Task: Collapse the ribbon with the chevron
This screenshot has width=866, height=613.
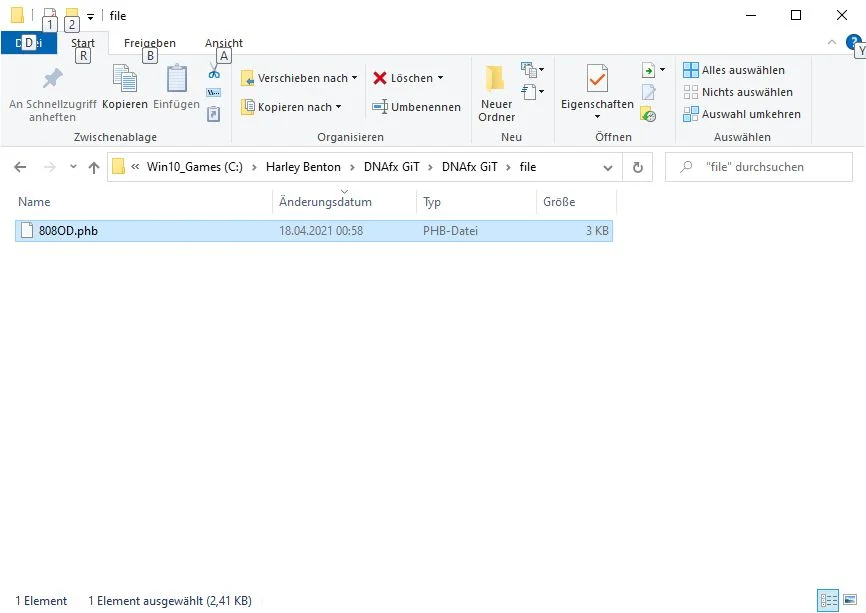Action: (832, 43)
